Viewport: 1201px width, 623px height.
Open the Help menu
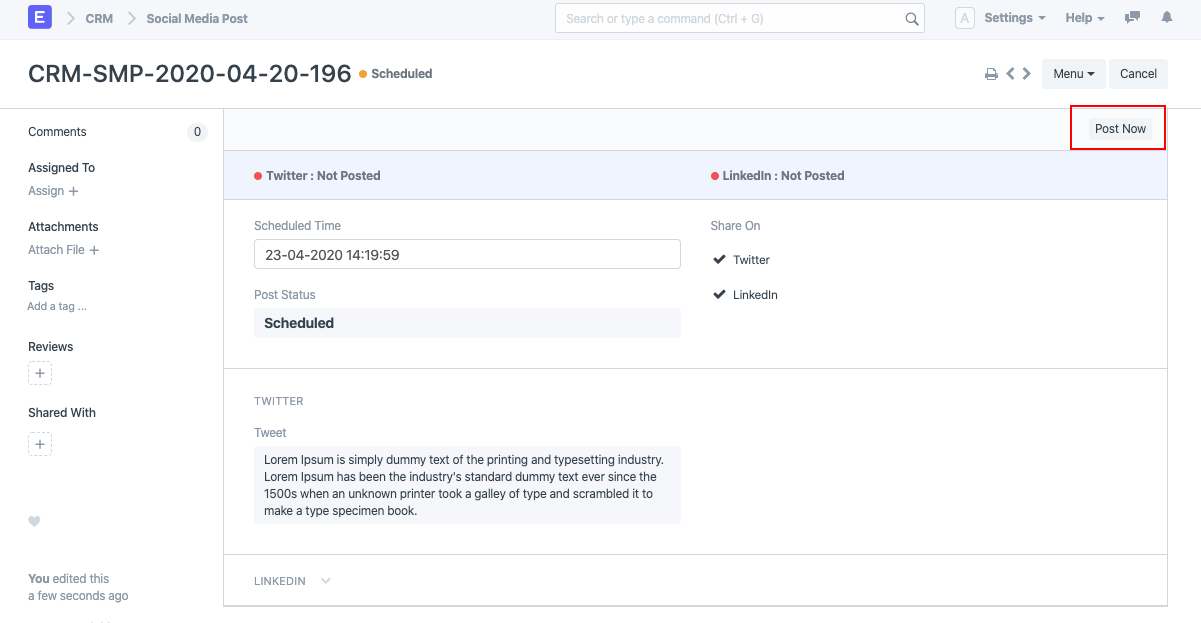click(x=1084, y=18)
